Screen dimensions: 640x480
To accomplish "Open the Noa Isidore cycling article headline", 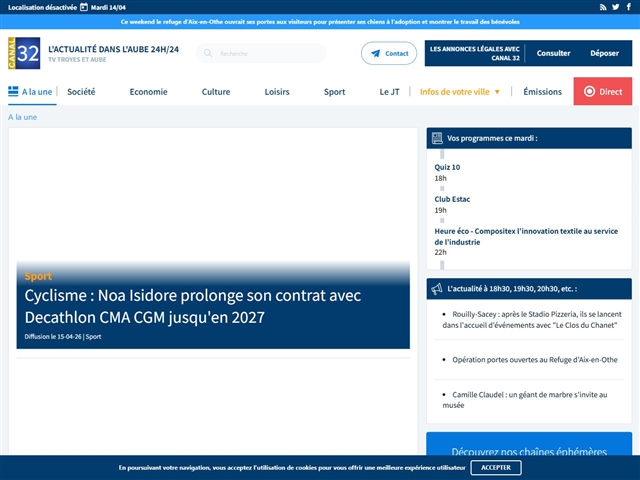I will pos(193,306).
